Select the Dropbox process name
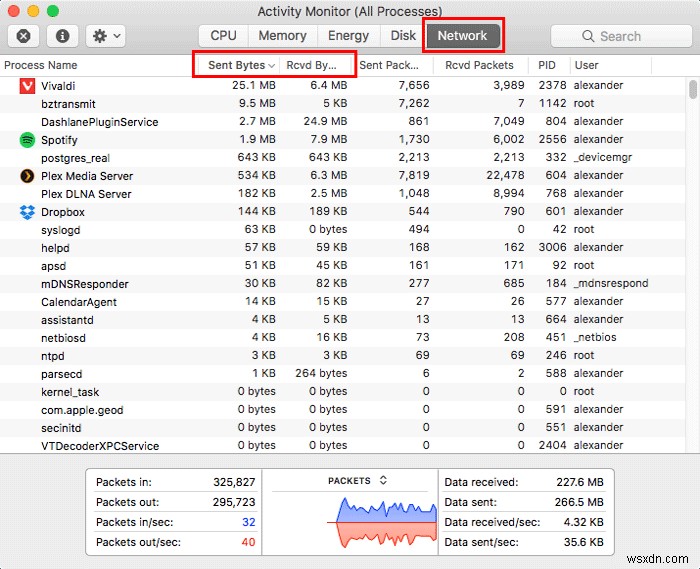 62,212
